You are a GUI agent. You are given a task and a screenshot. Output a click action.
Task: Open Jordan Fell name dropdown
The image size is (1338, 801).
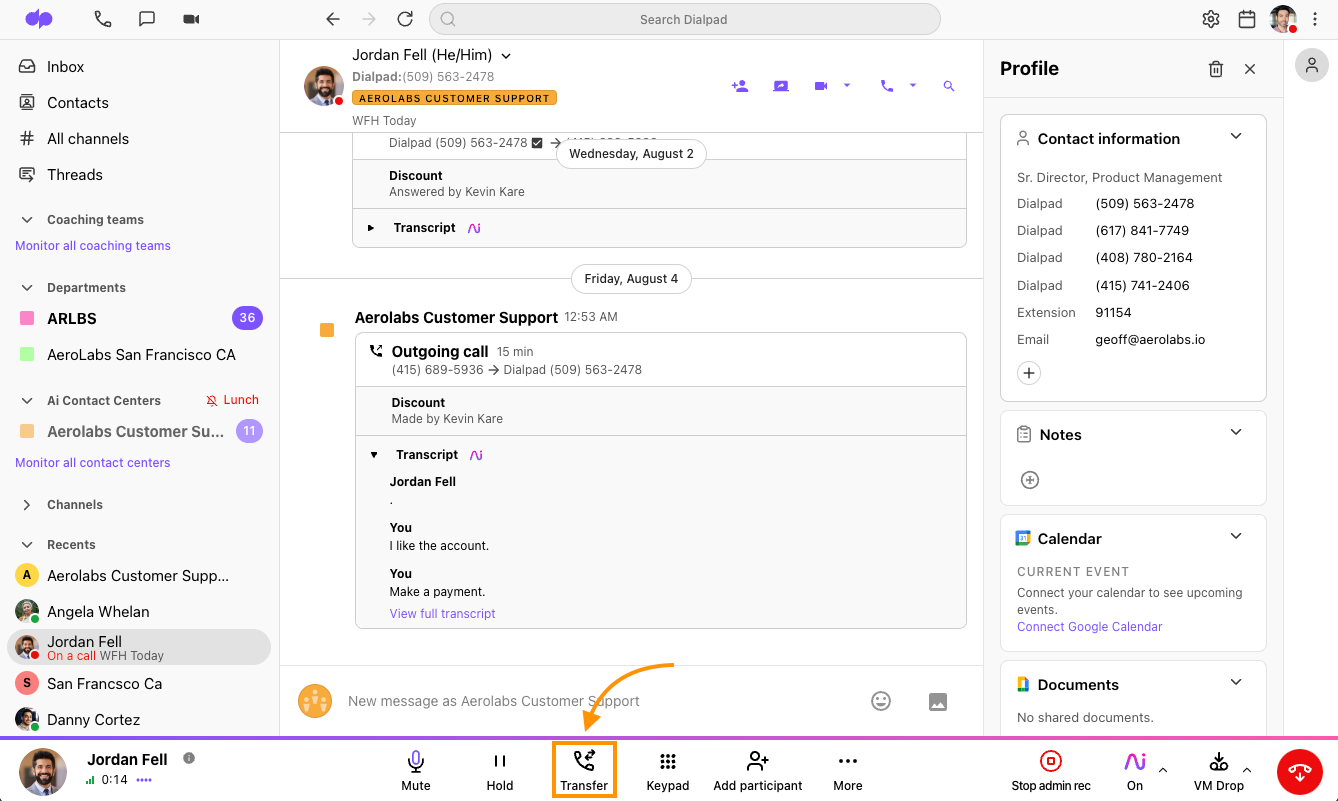pyautogui.click(x=506, y=56)
